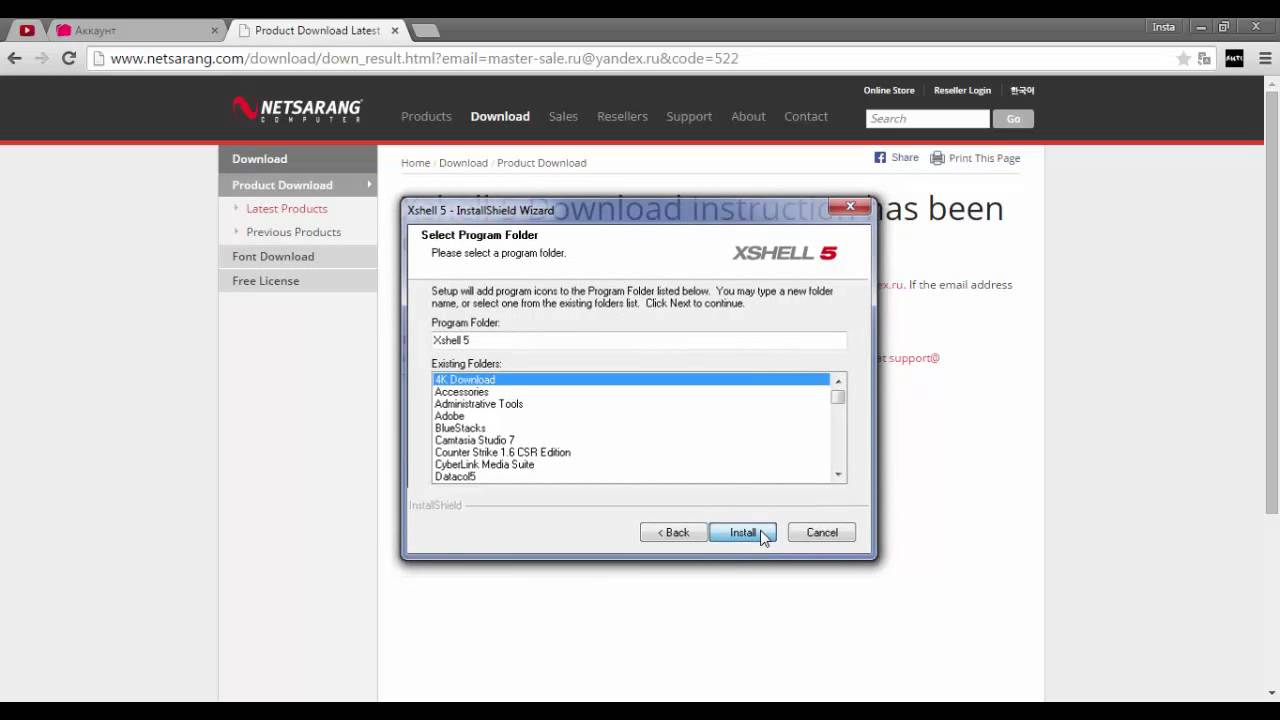Screen dimensions: 1280x720
Task: Select CyberLink Media Suite folder
Action: pos(631,464)
